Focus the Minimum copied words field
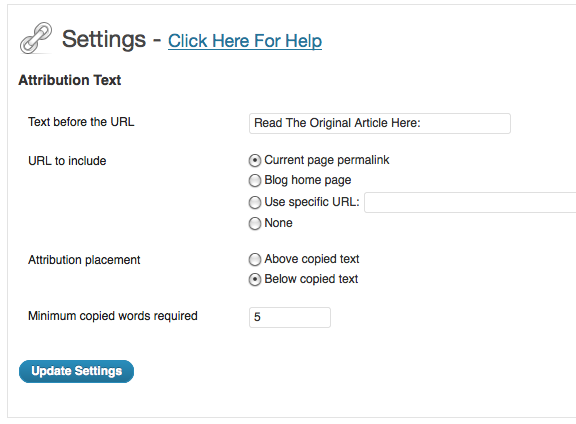The width and height of the screenshot is (576, 424). 289,317
